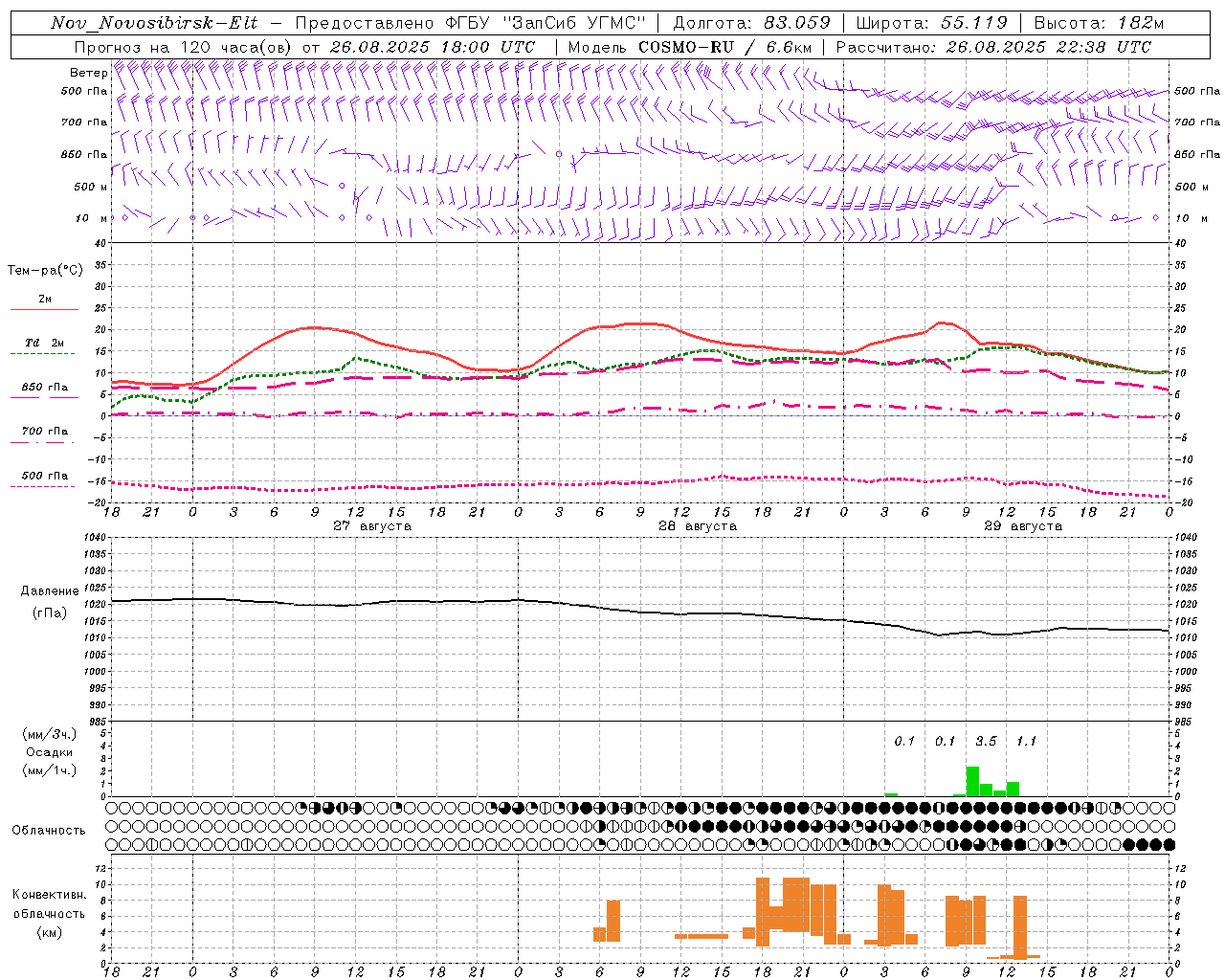Click the 27 августа date label
The image size is (1225, 980).
pyautogui.click(x=372, y=526)
